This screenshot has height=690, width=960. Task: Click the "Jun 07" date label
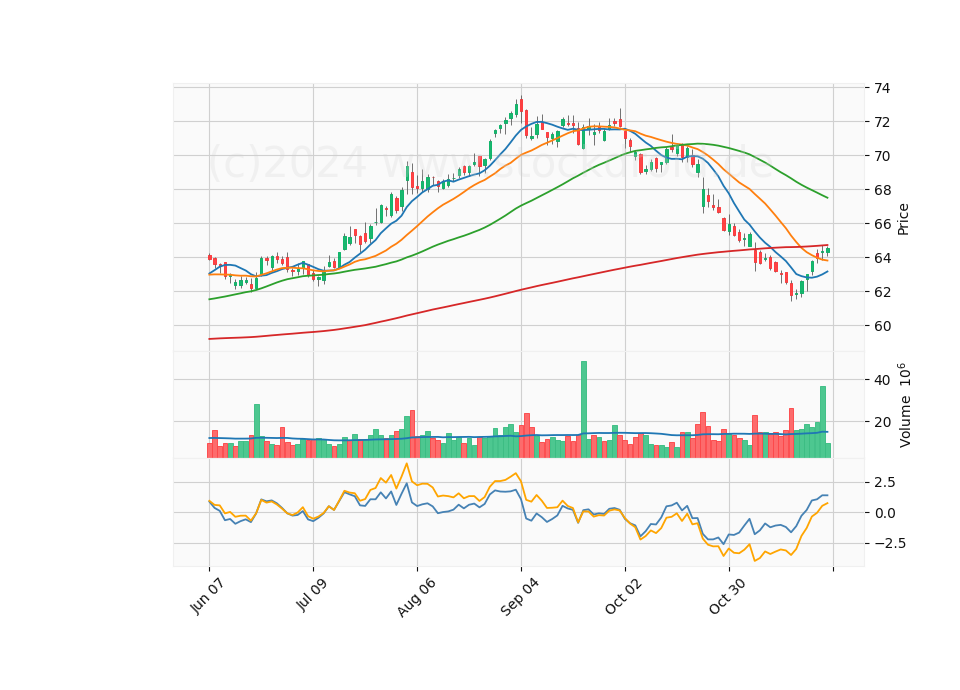[207, 596]
